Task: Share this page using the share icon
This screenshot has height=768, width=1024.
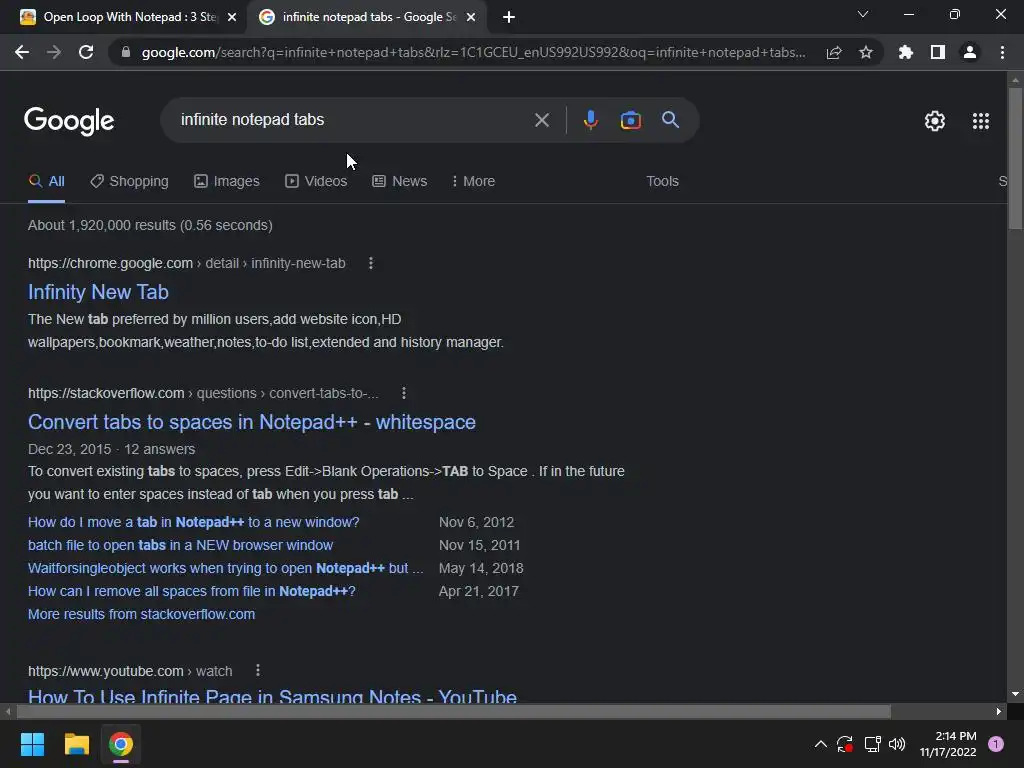Action: (x=834, y=52)
